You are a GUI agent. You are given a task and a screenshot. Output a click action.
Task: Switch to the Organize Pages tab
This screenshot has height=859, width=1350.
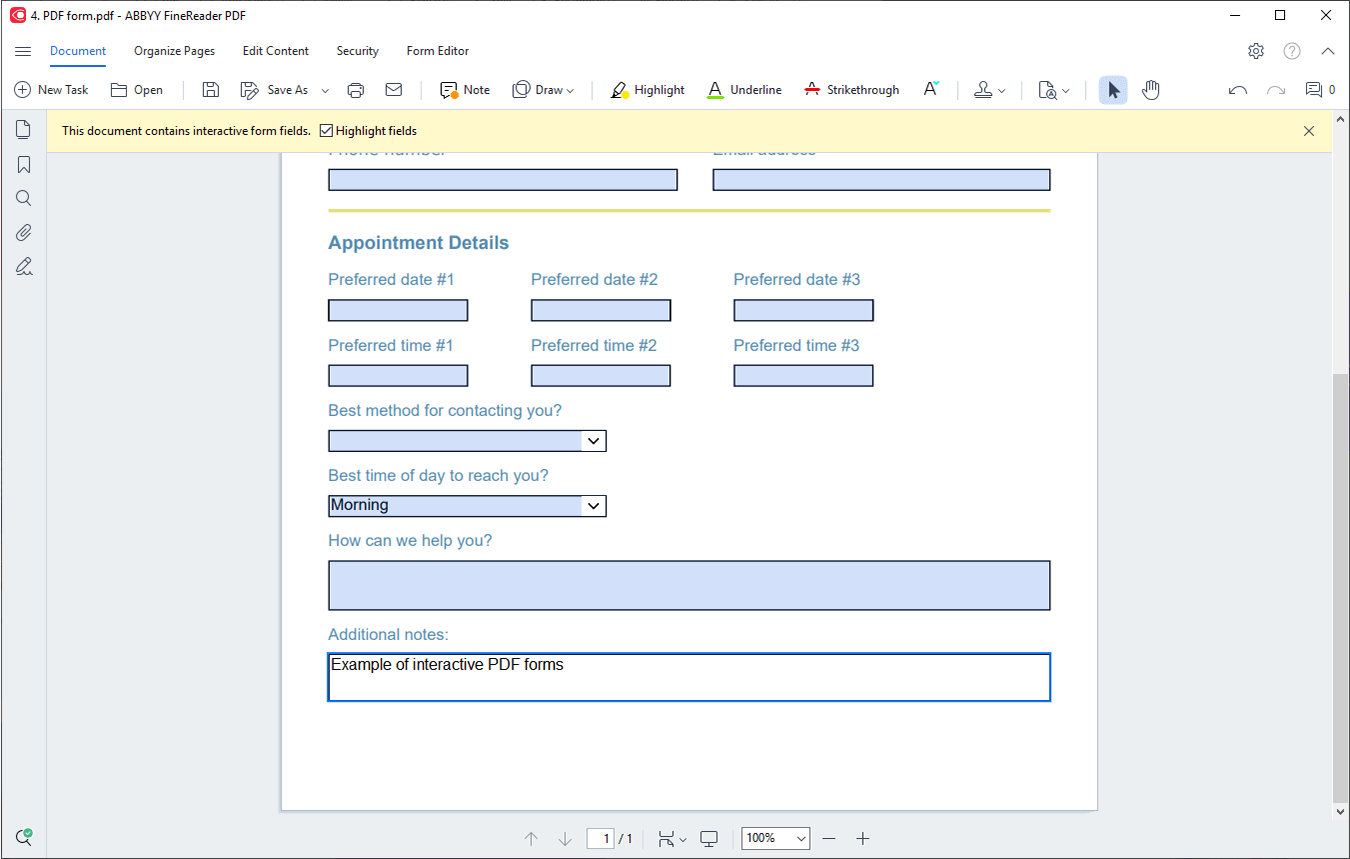174,51
